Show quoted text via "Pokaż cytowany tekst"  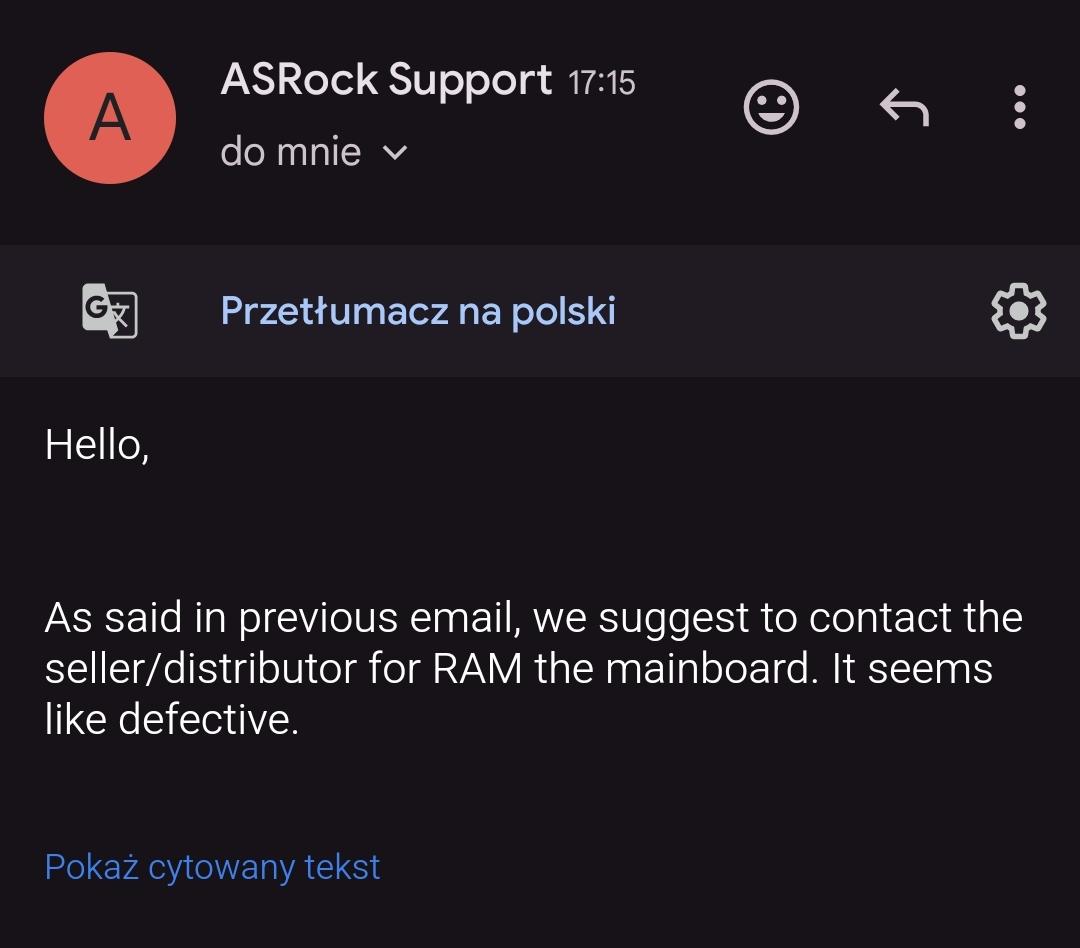point(212,866)
